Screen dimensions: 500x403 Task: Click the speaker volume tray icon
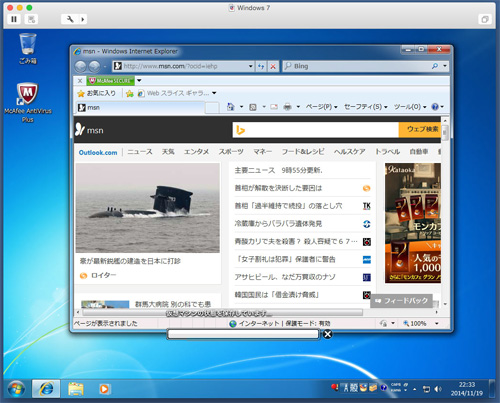point(438,389)
